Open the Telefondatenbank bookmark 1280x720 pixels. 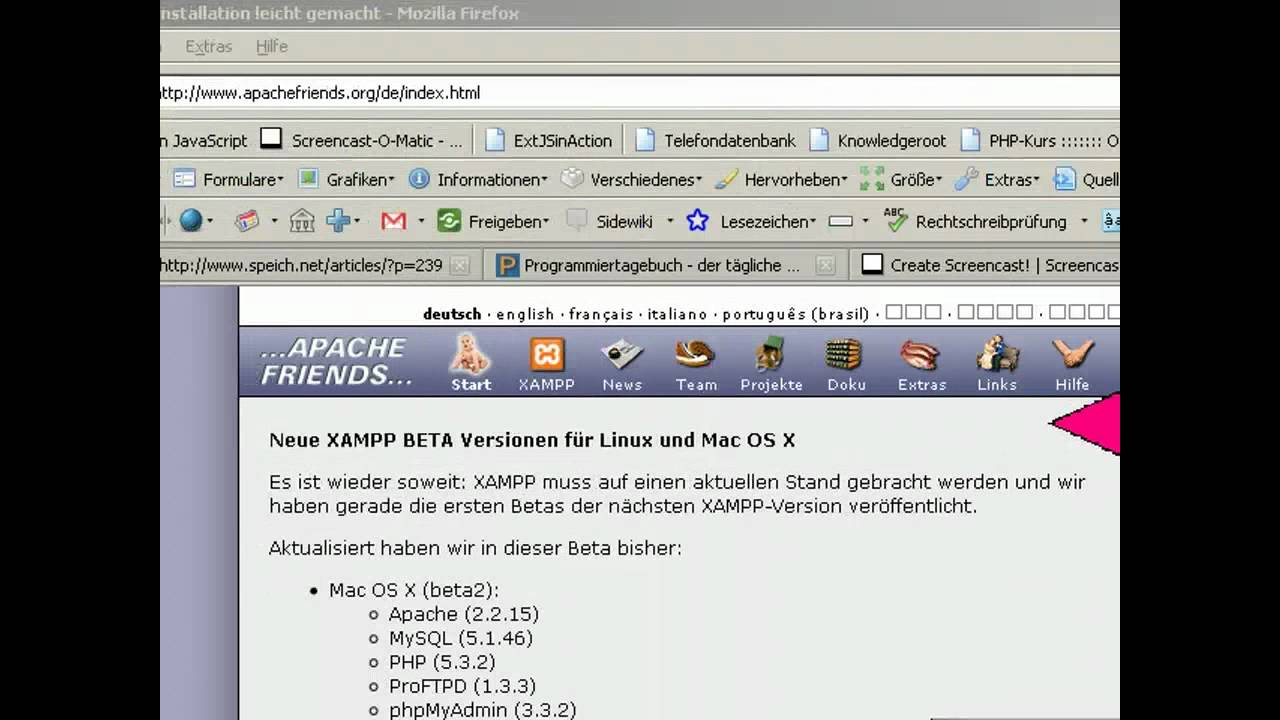tap(715, 141)
